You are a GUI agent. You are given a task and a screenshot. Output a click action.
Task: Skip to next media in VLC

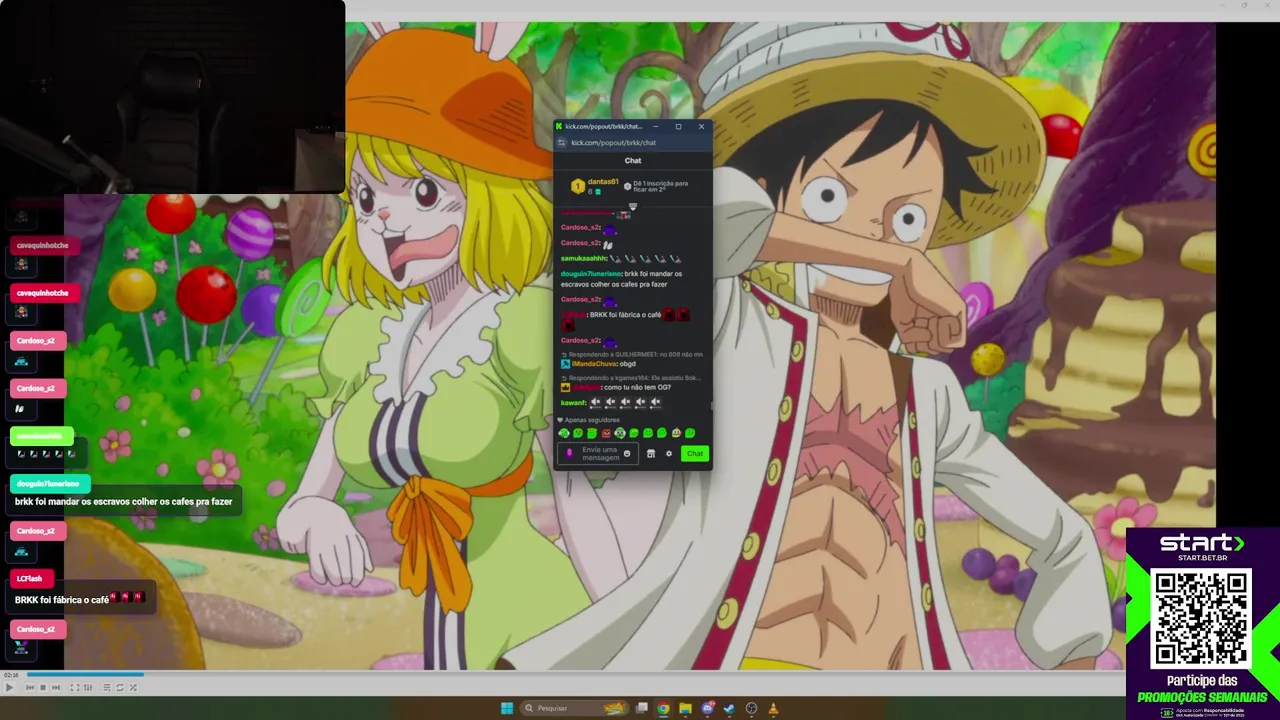56,687
